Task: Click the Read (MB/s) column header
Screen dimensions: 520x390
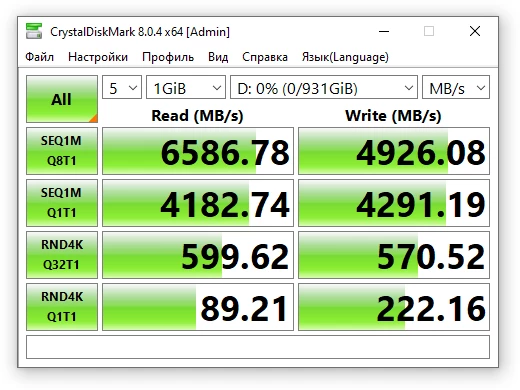Action: point(197,116)
